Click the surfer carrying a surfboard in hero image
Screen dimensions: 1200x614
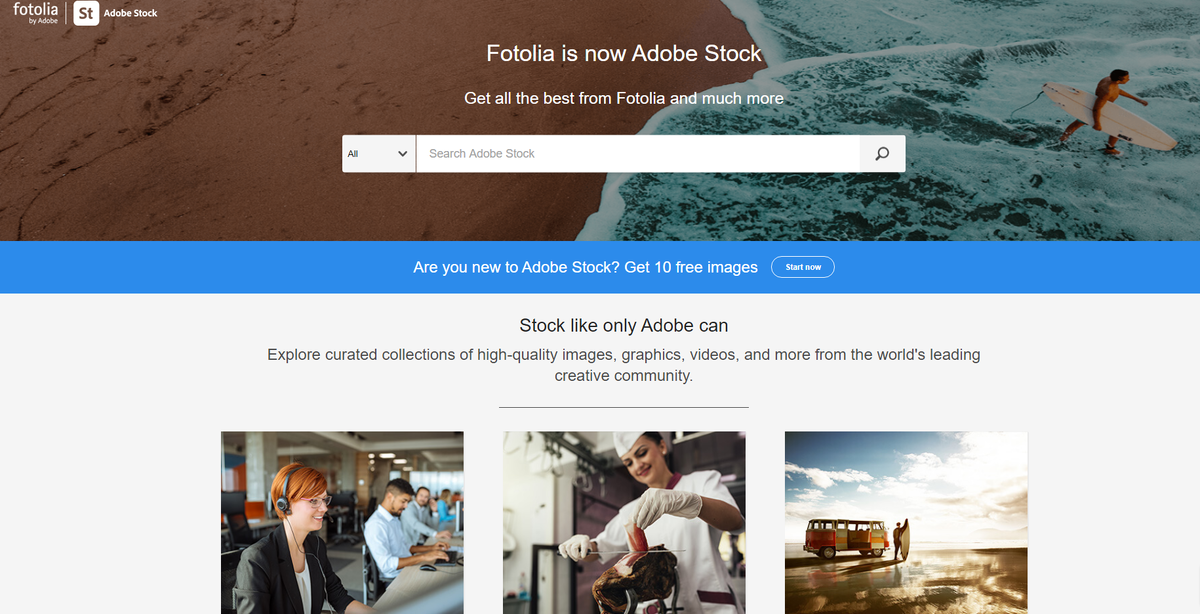coord(1105,110)
